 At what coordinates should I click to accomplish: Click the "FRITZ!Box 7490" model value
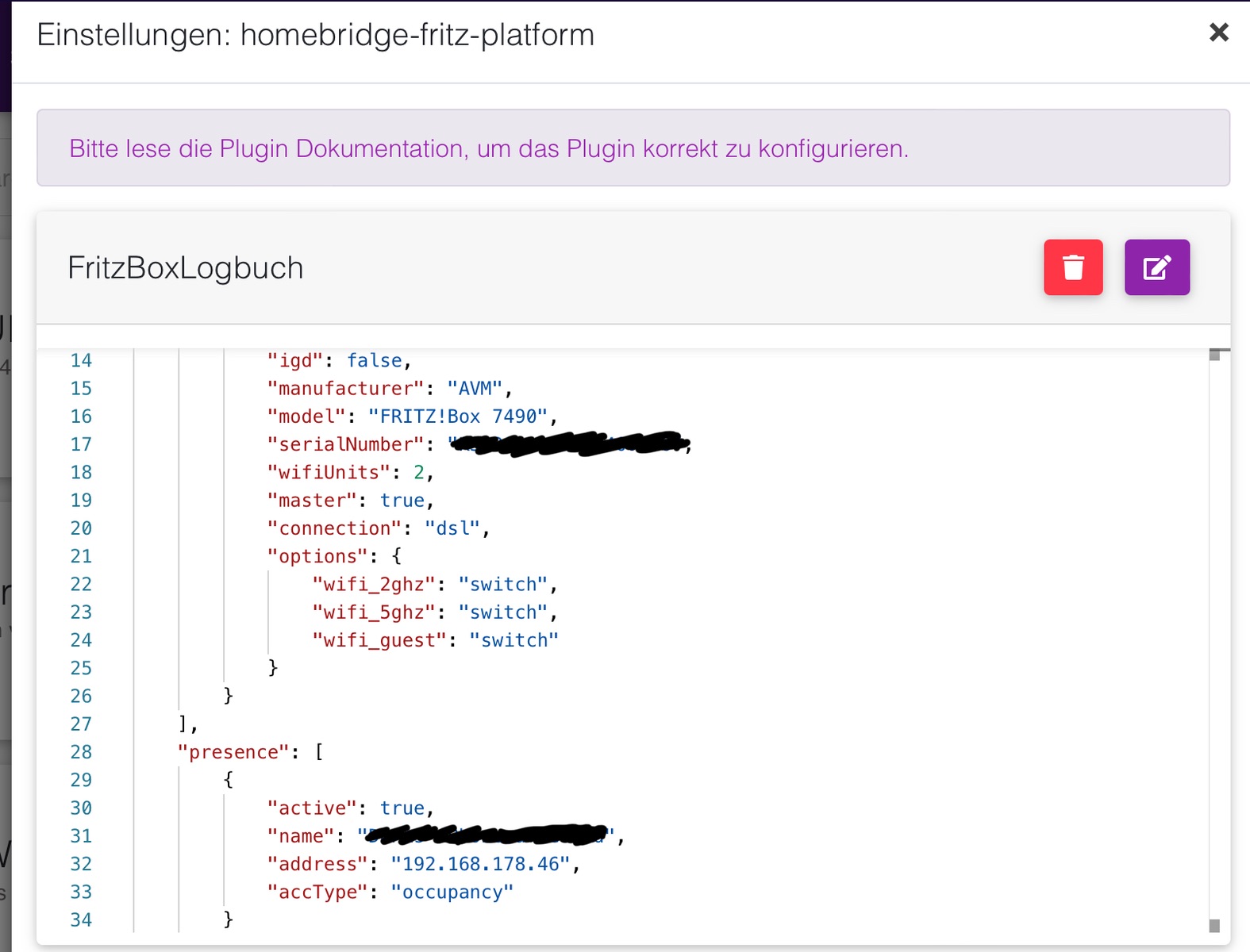[x=458, y=416]
